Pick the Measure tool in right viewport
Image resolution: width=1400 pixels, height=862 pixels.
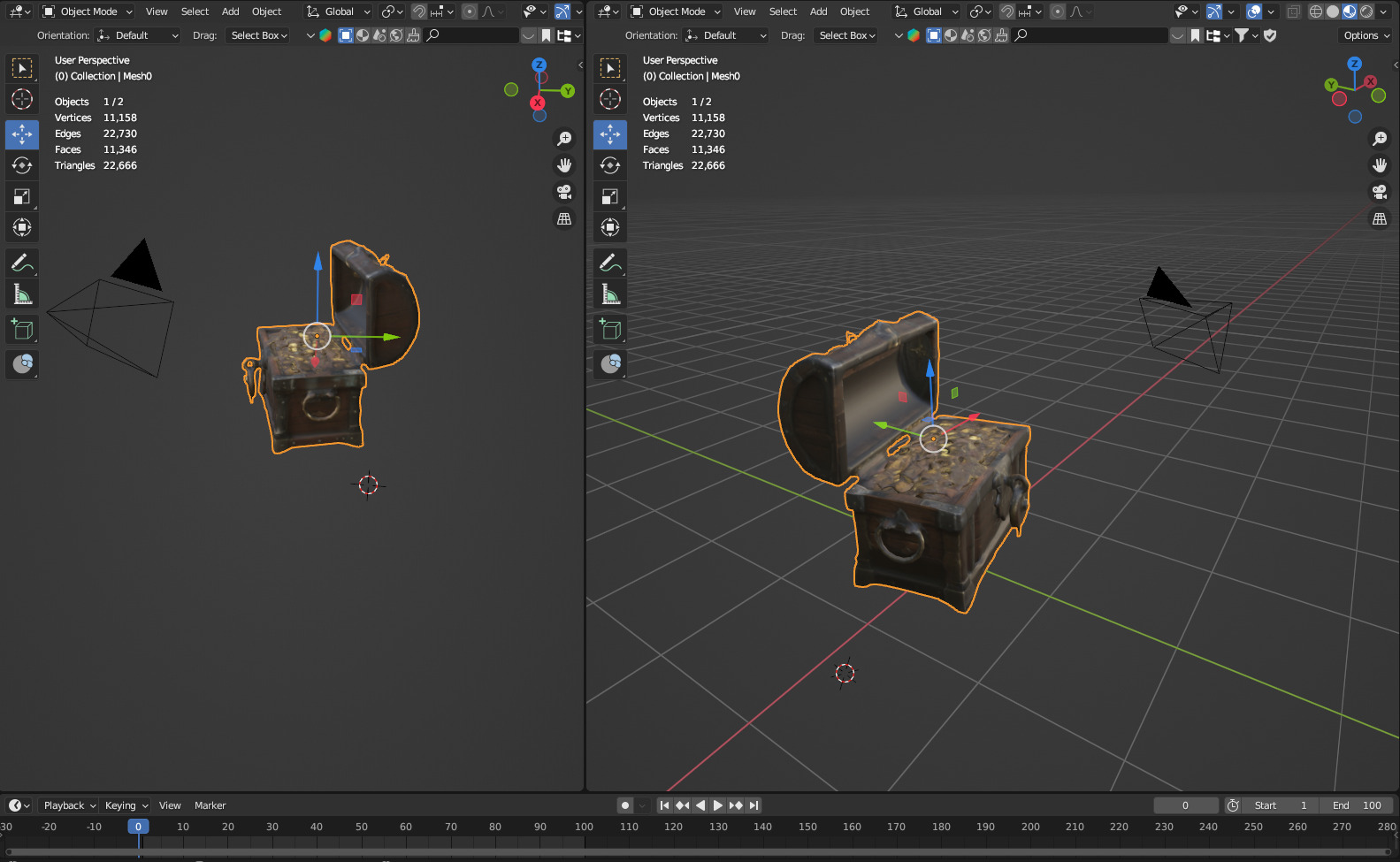click(x=610, y=294)
